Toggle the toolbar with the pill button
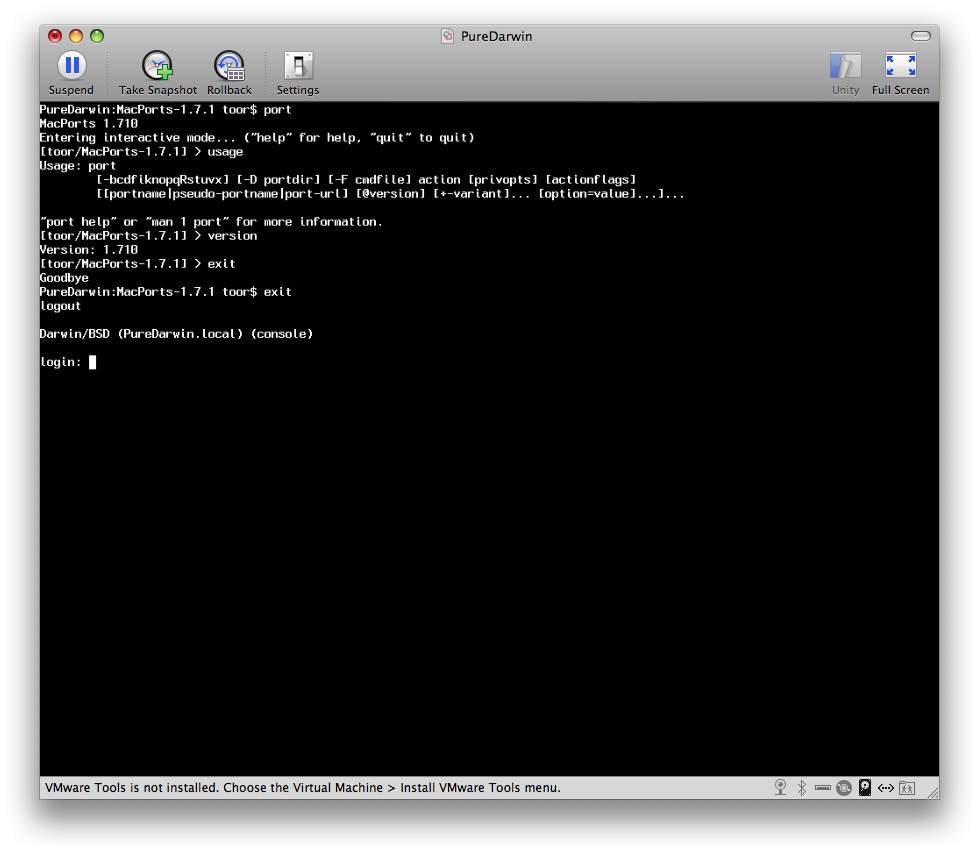 (x=920, y=36)
